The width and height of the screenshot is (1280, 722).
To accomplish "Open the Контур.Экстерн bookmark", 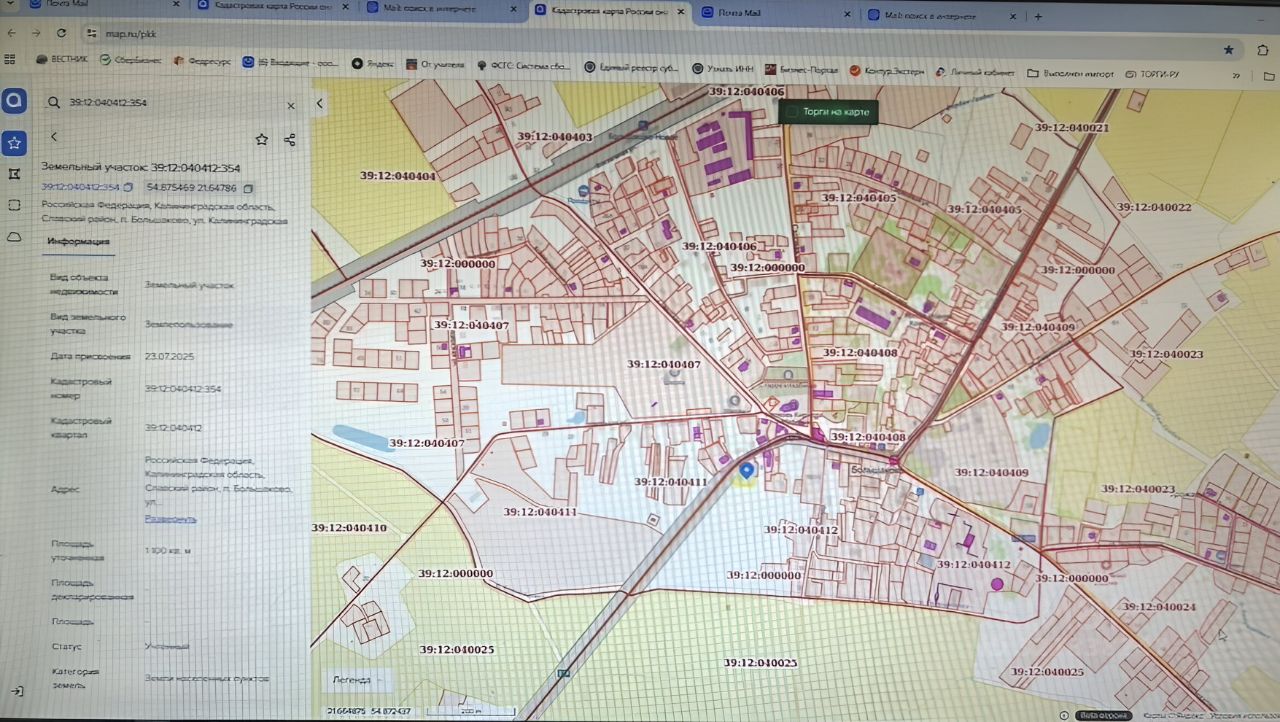I will coord(885,71).
